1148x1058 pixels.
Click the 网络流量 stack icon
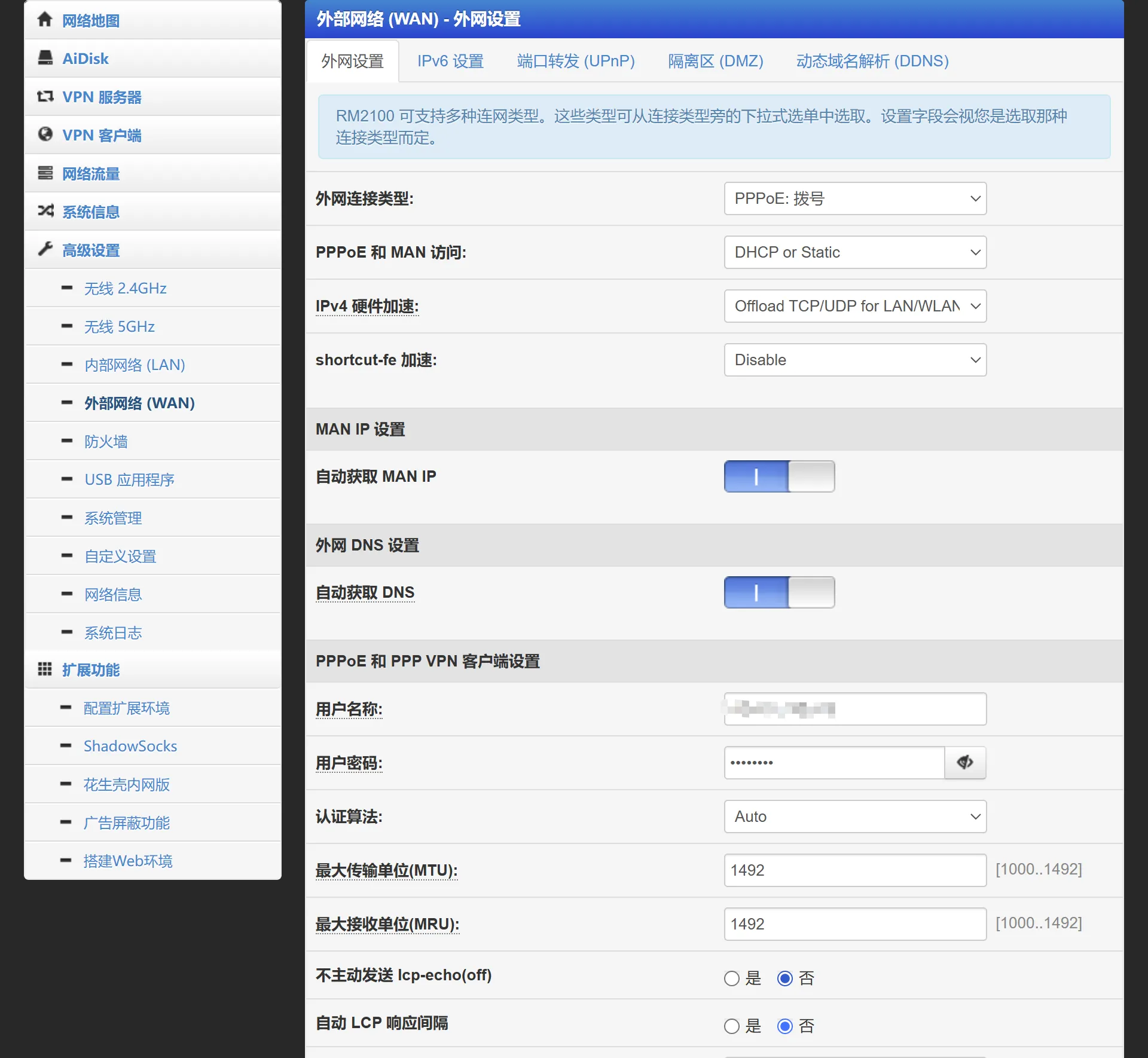45,173
